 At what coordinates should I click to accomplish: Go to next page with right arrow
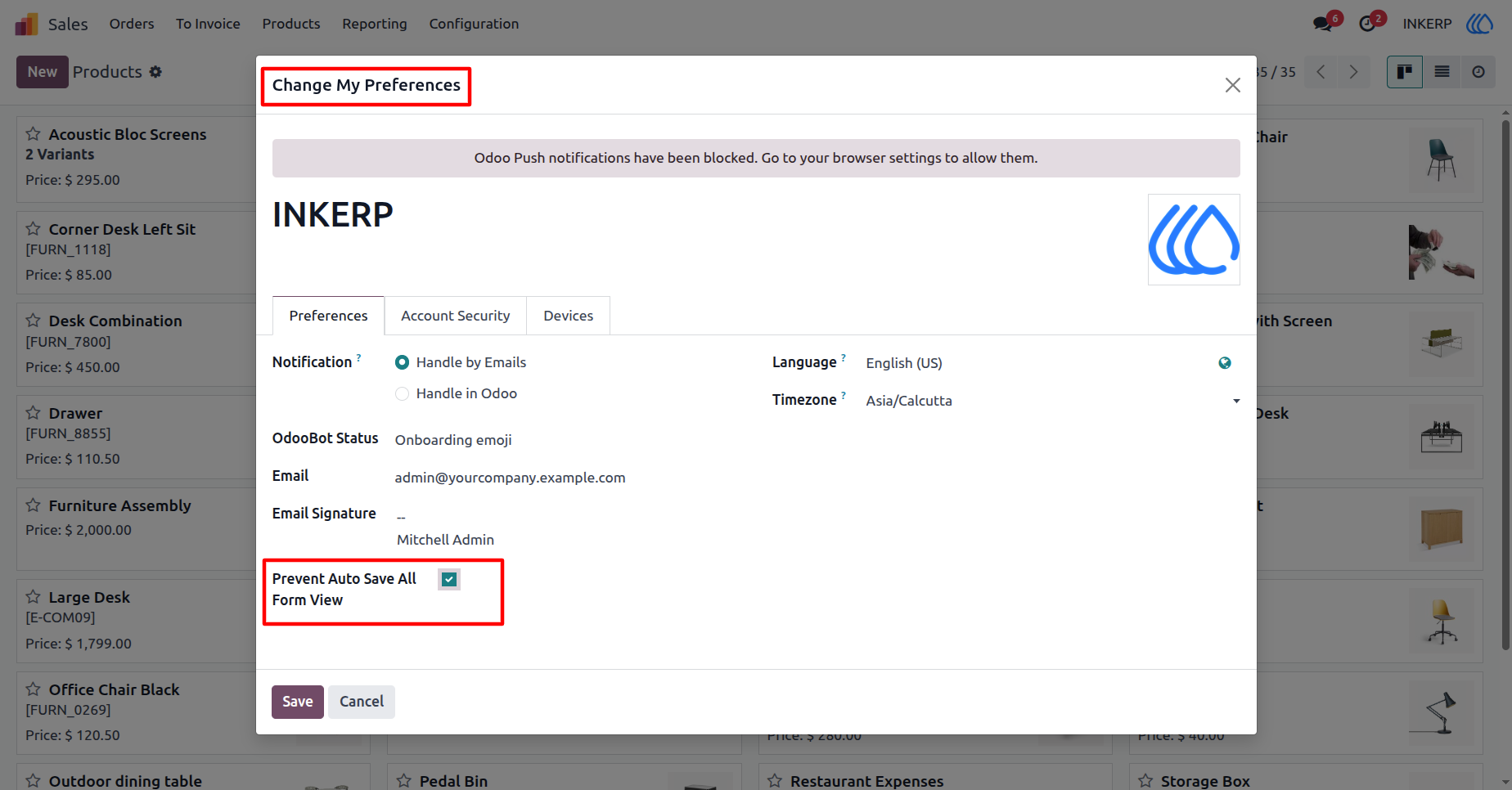click(1353, 72)
